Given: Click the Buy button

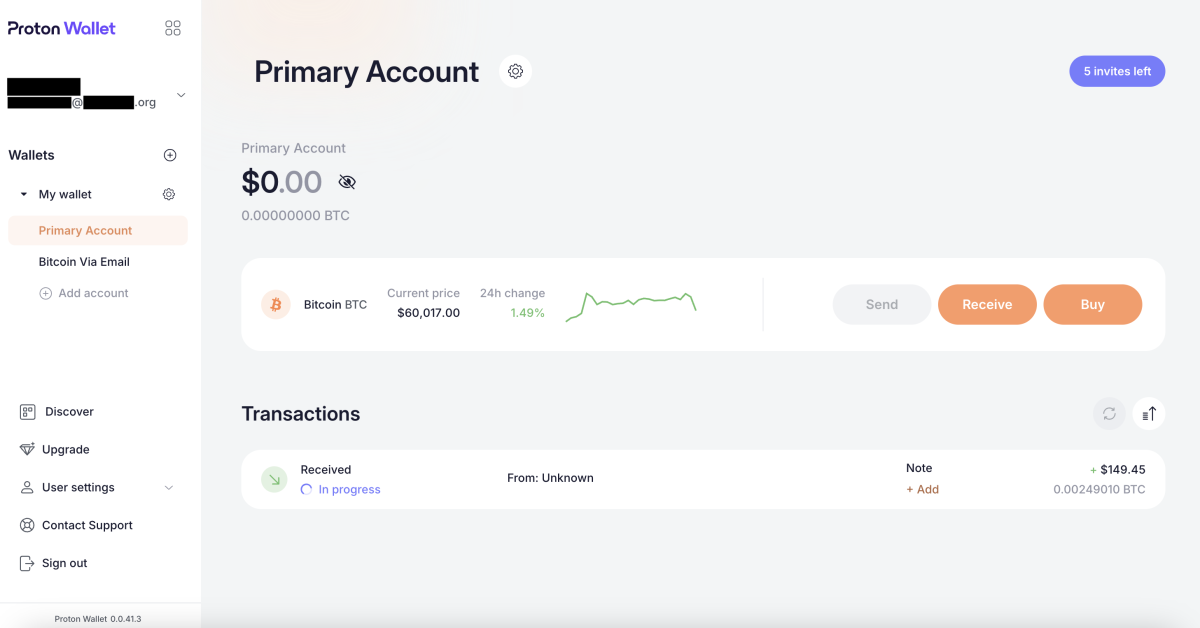Looking at the screenshot, I should 1092,305.
